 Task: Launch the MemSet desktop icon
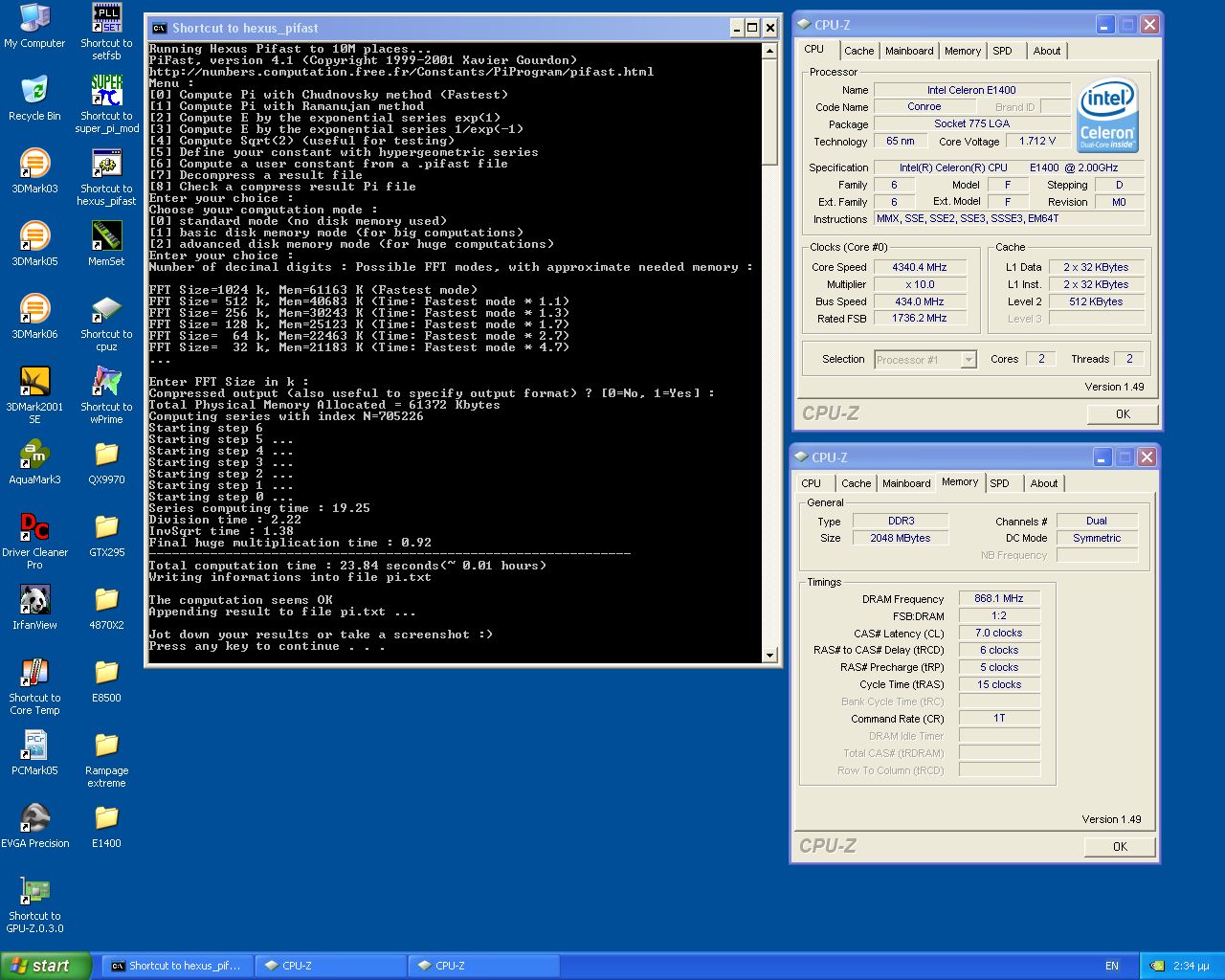pos(106,245)
